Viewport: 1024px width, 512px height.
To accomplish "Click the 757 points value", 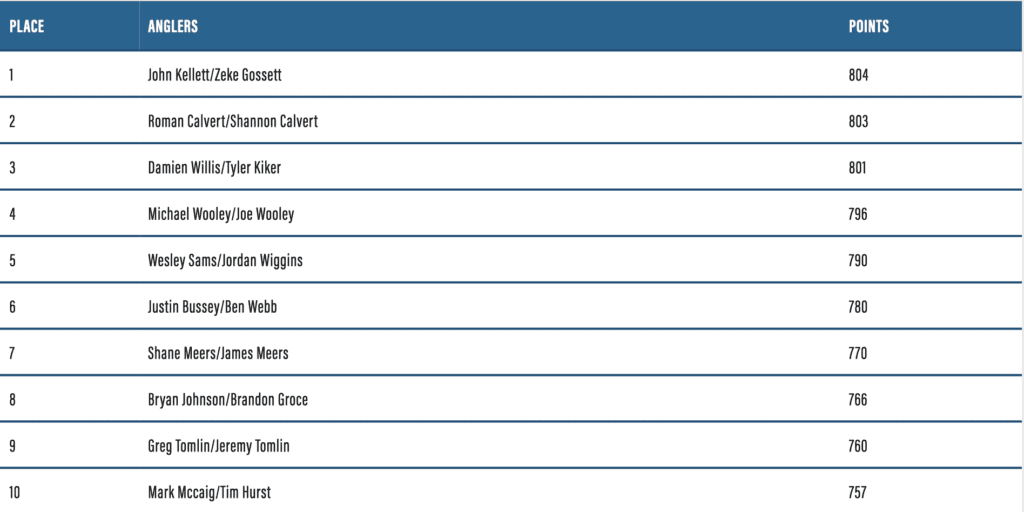I will [x=858, y=492].
